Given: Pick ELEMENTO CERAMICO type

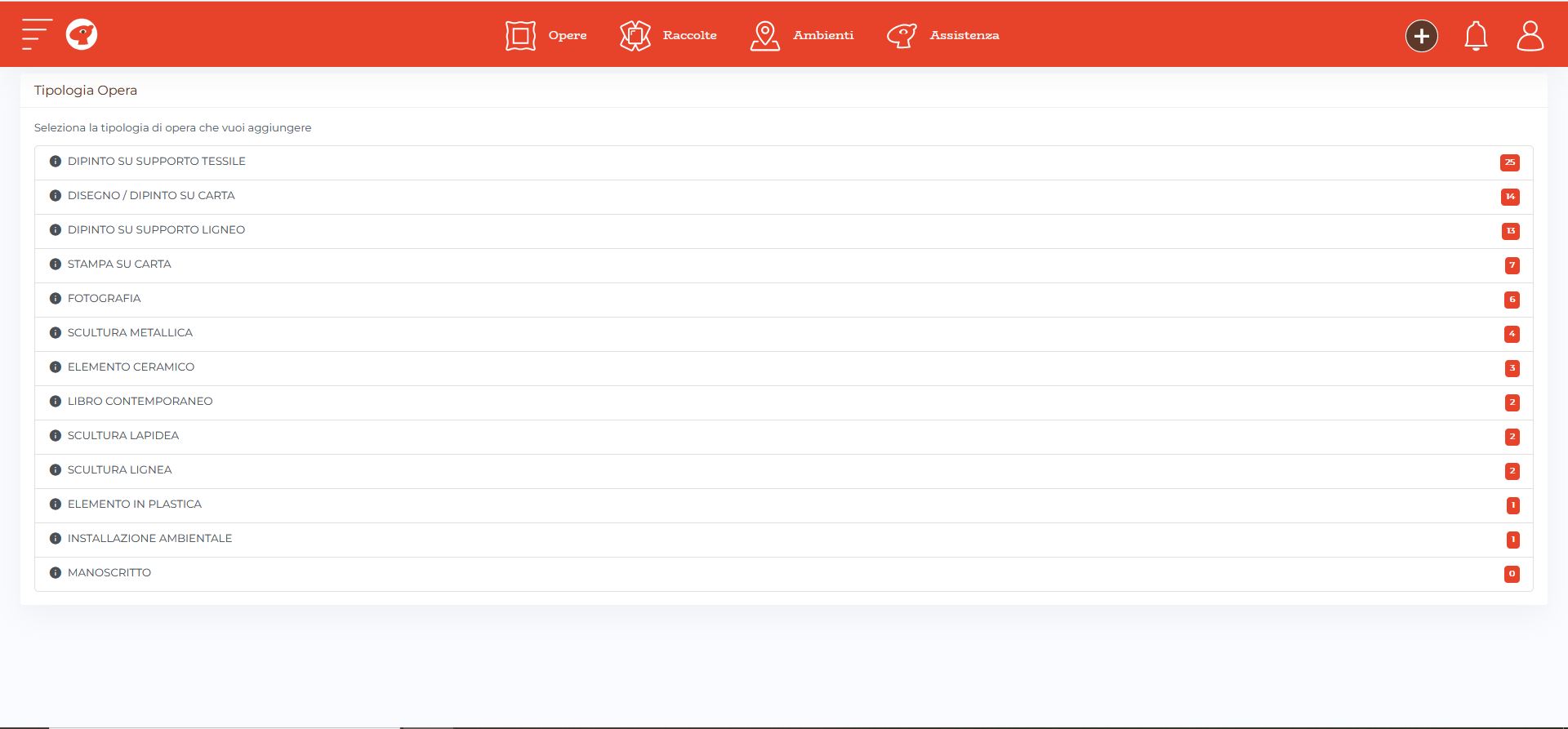Looking at the screenshot, I should [784, 368].
